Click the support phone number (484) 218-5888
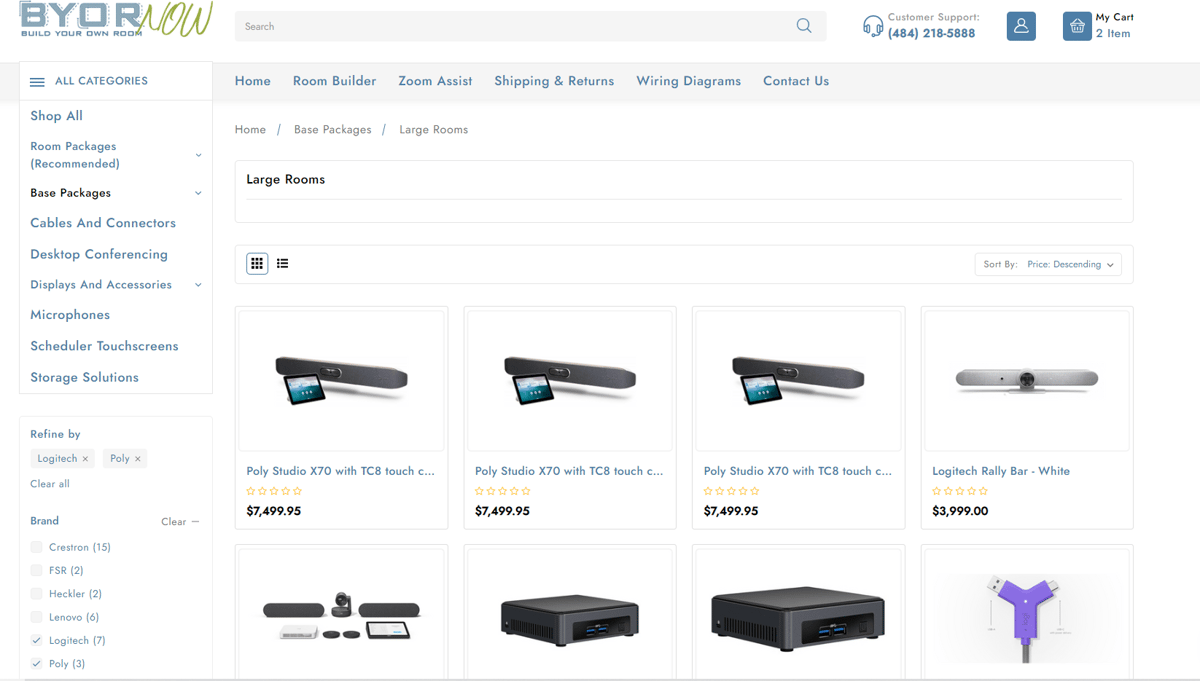Viewport: 1200px width, 681px height. click(x=931, y=33)
